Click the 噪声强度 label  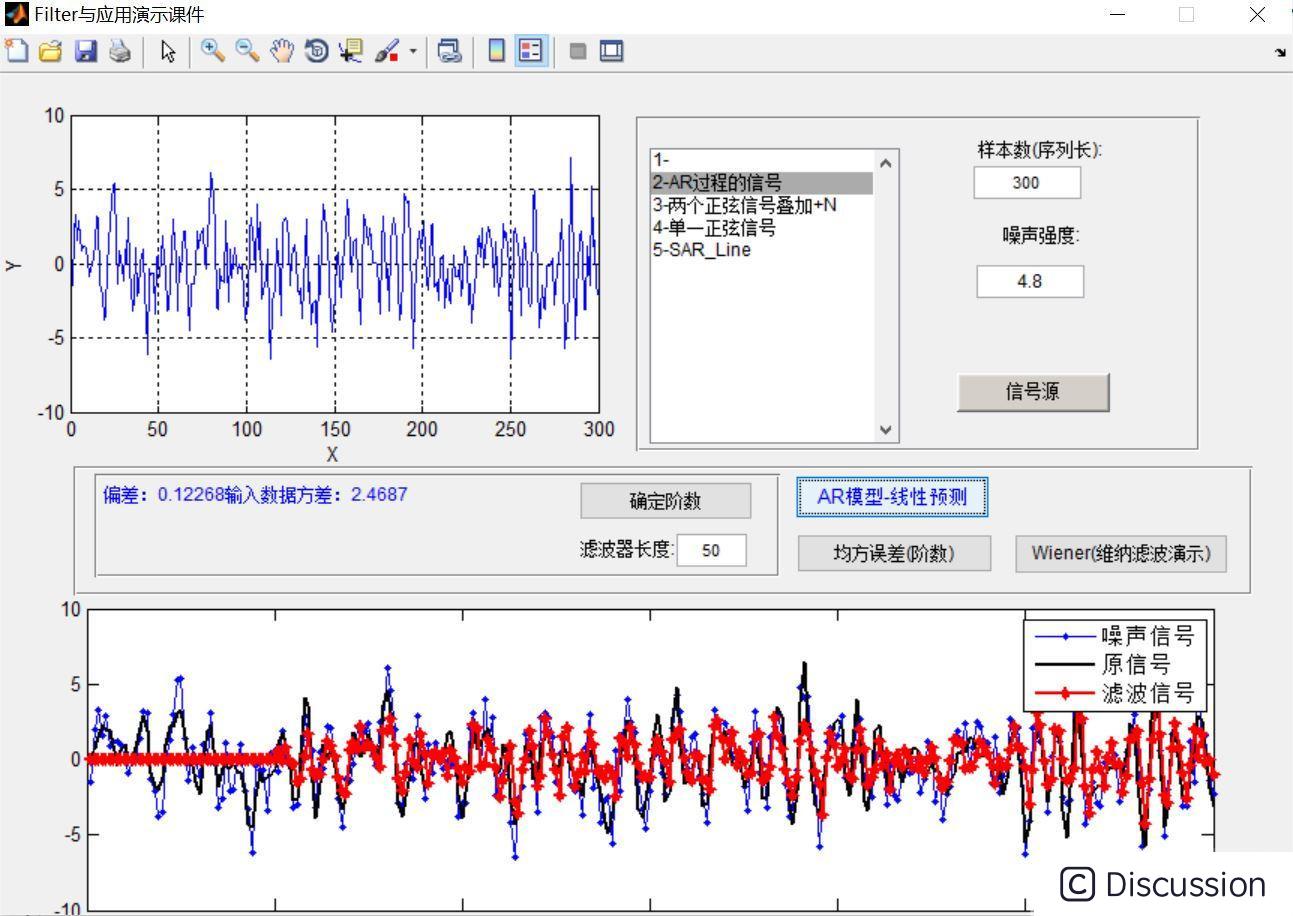click(x=1041, y=235)
